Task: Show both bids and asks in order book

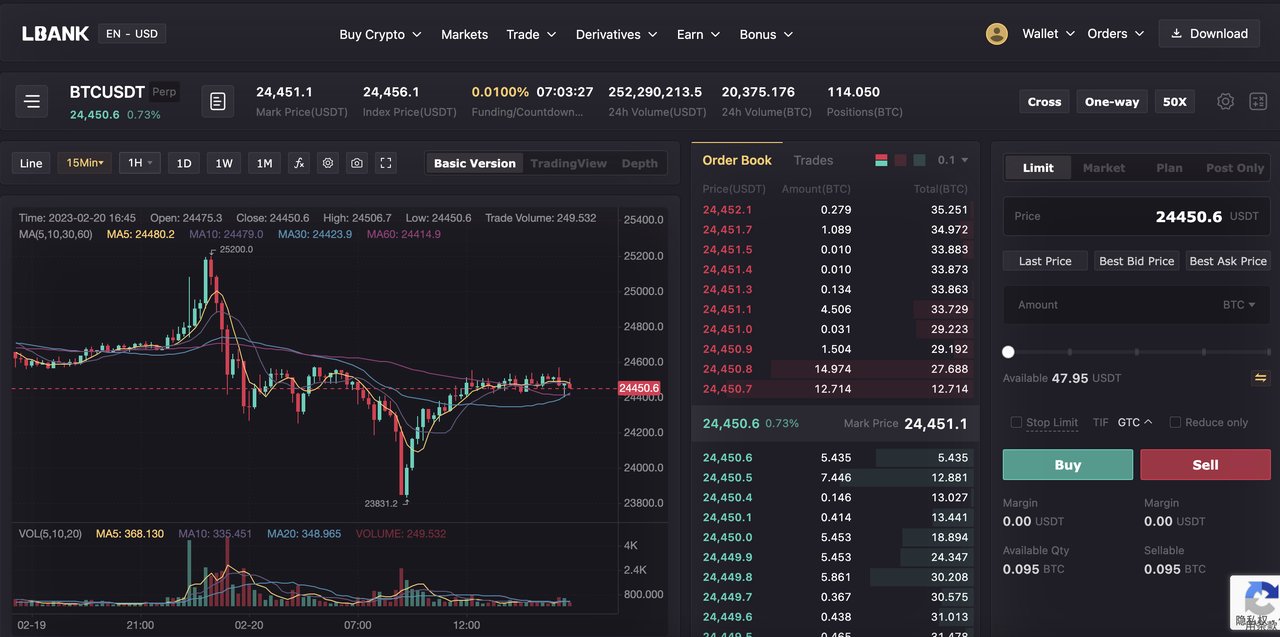Action: coord(881,160)
